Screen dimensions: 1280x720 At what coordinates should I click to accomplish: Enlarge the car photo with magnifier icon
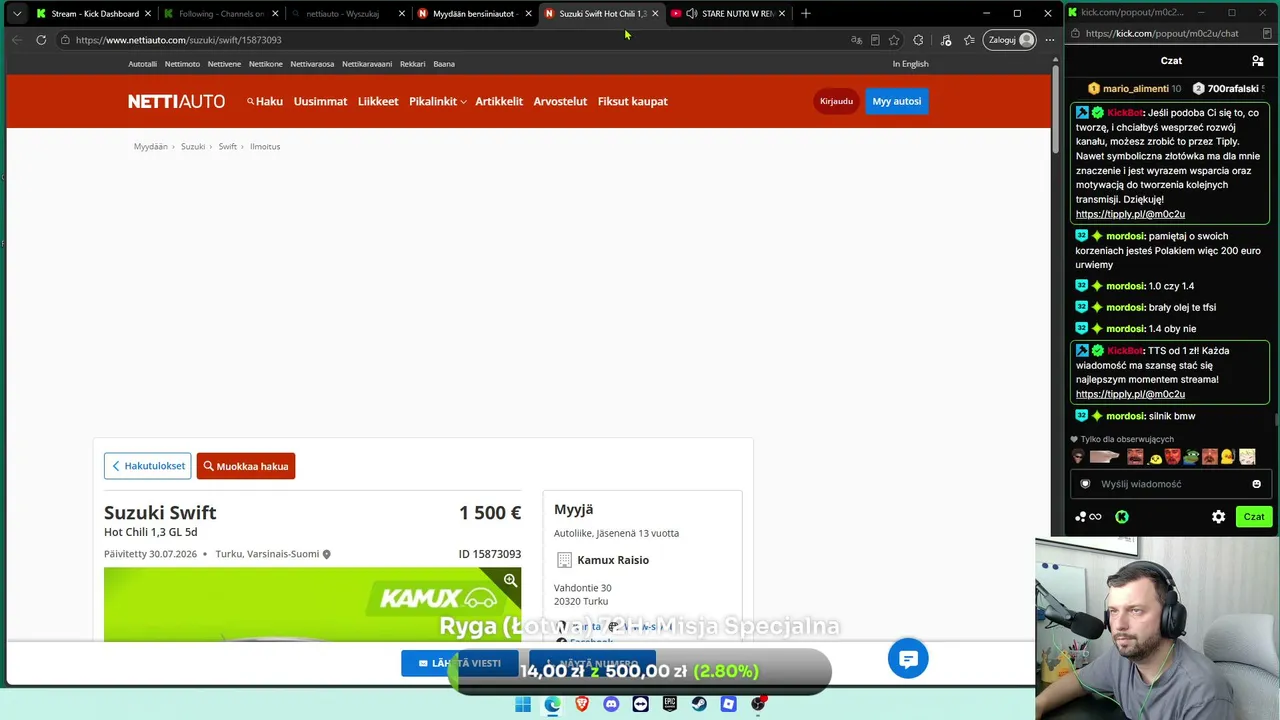510,580
